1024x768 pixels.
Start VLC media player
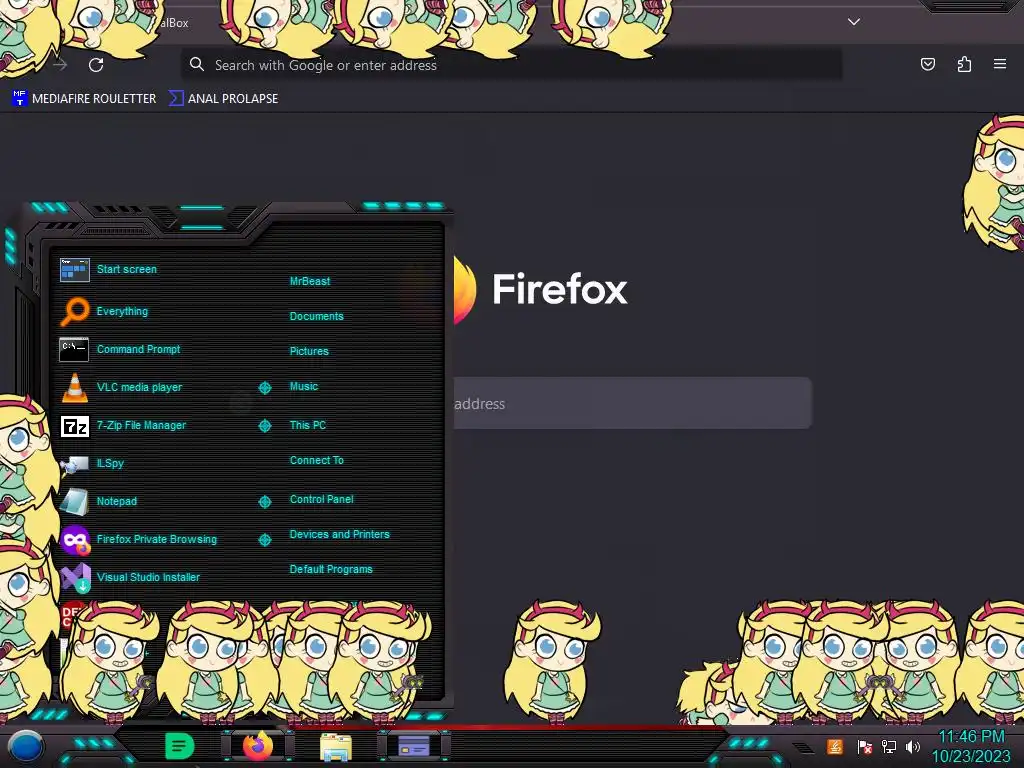click(121, 387)
